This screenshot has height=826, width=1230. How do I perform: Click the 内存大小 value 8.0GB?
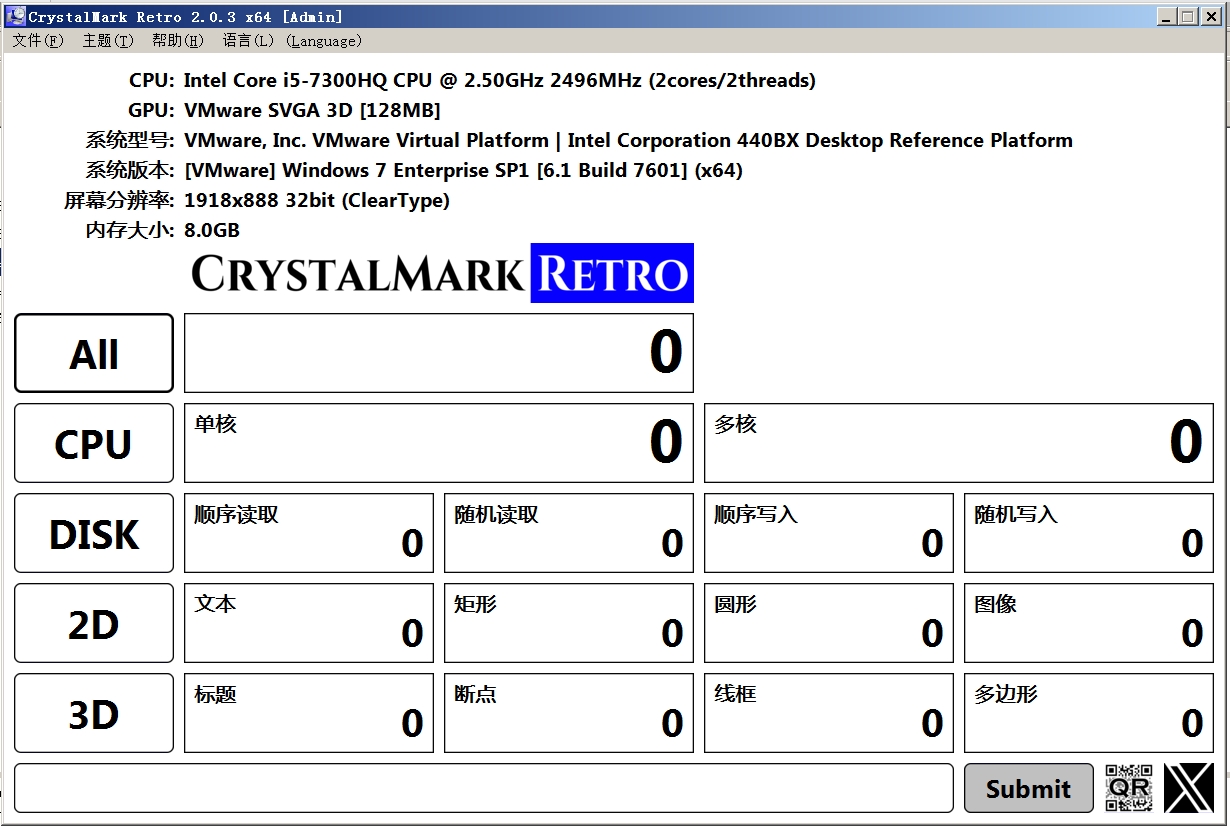coord(212,230)
